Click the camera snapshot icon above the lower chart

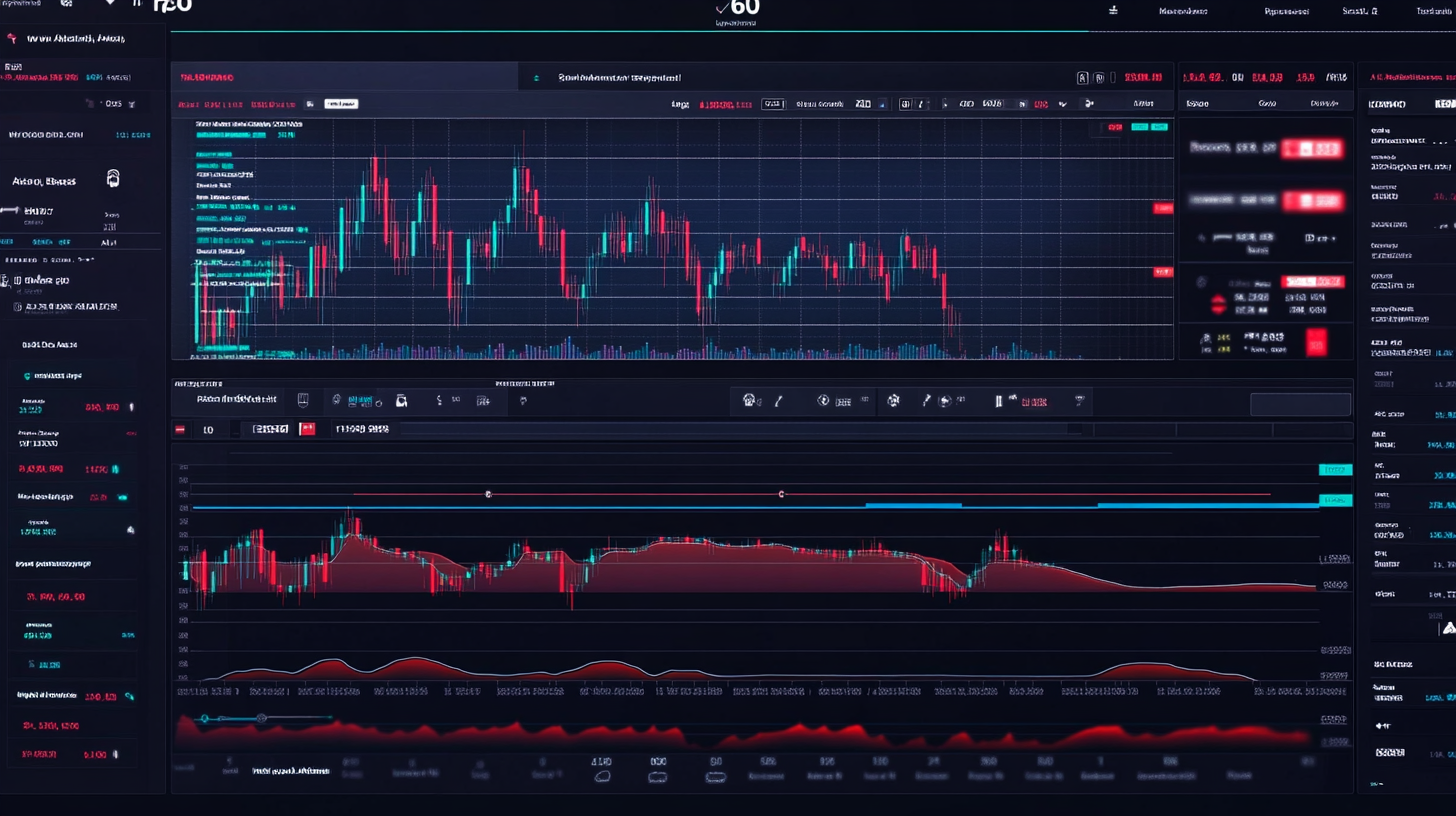[x=401, y=400]
